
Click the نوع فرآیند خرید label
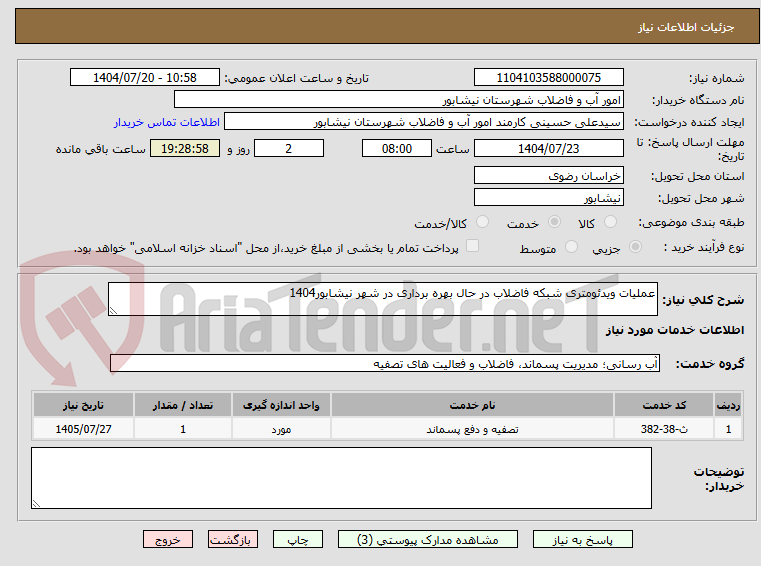pos(704,248)
